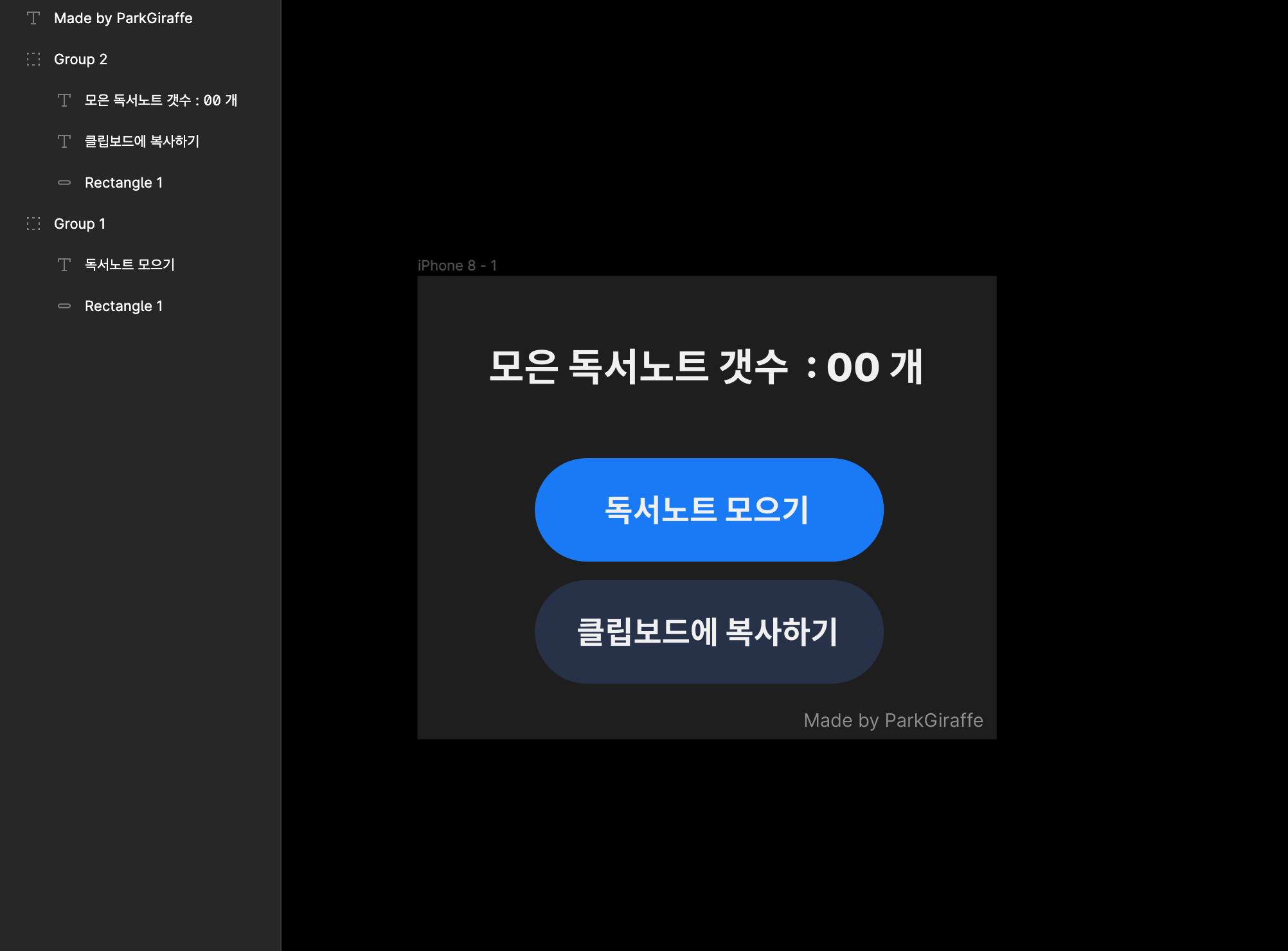Click the Group 1 dashed frame icon

pyautogui.click(x=33, y=224)
